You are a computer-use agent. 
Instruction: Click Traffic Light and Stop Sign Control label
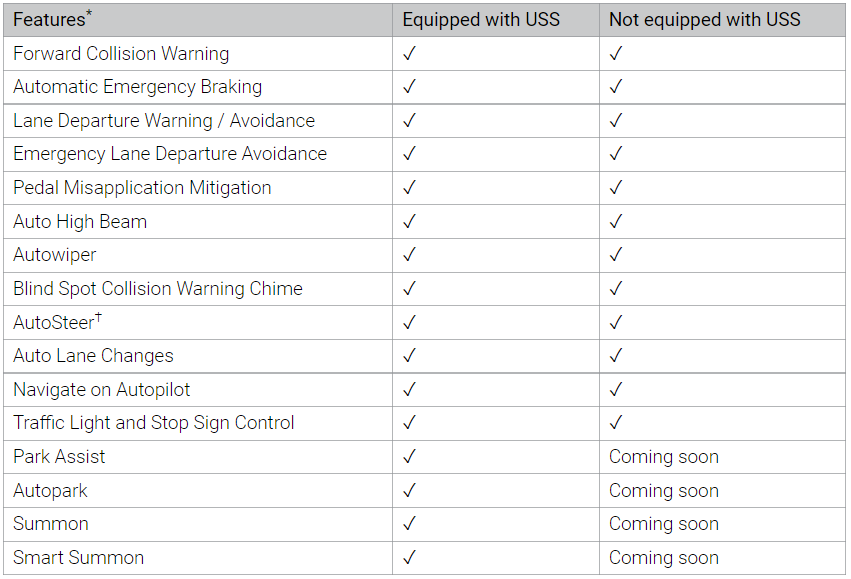click(x=154, y=423)
